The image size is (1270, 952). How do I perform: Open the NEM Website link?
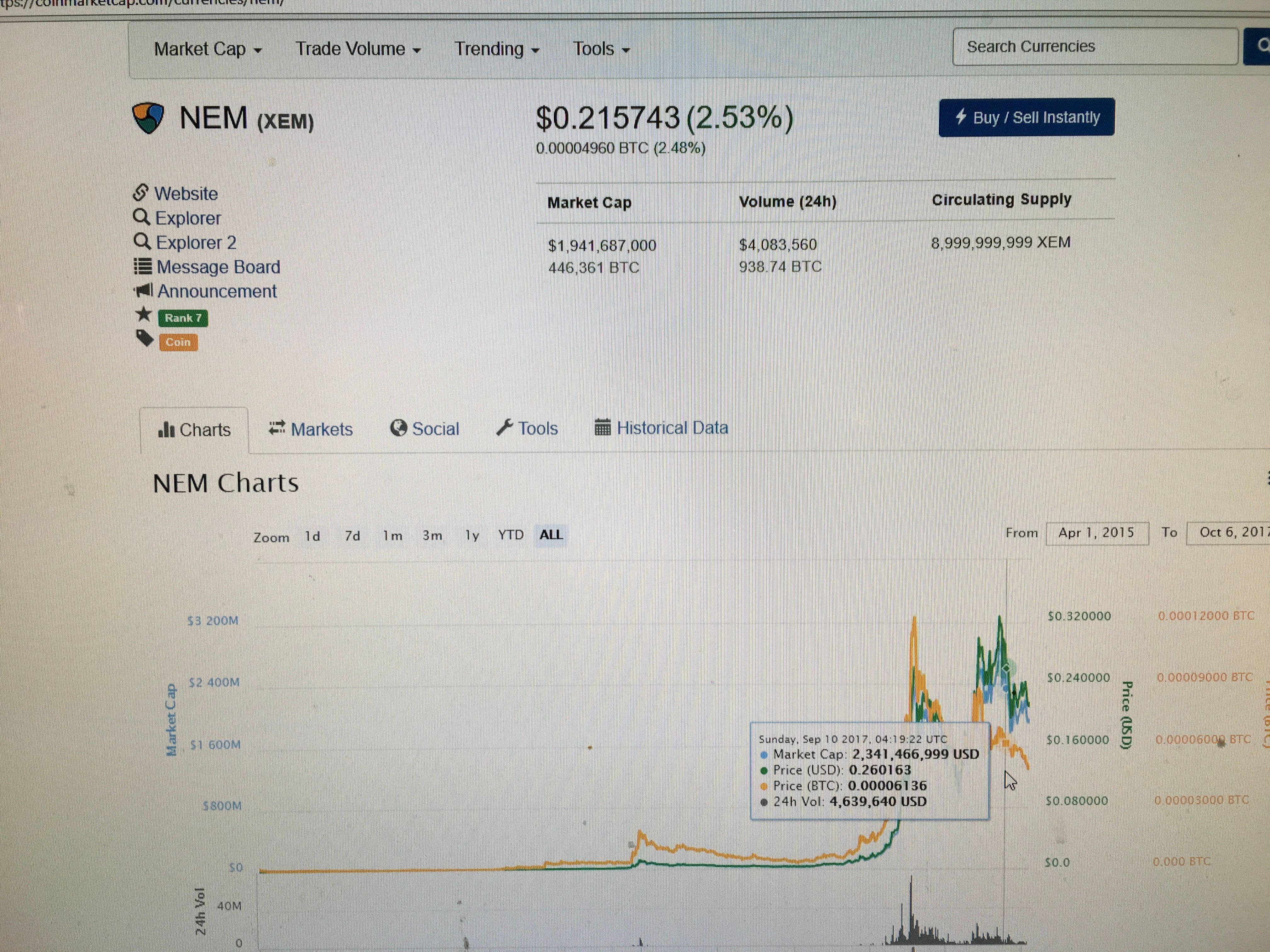tap(186, 194)
